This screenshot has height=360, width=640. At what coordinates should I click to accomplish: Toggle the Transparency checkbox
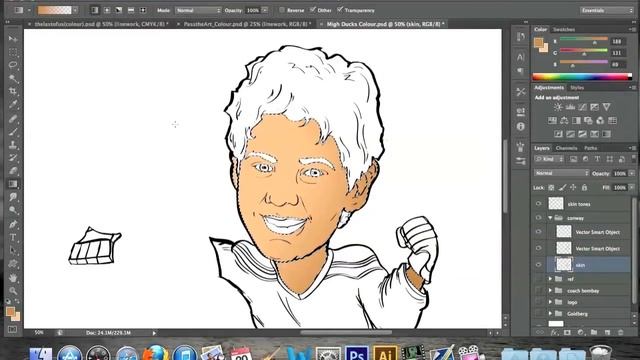click(x=340, y=10)
